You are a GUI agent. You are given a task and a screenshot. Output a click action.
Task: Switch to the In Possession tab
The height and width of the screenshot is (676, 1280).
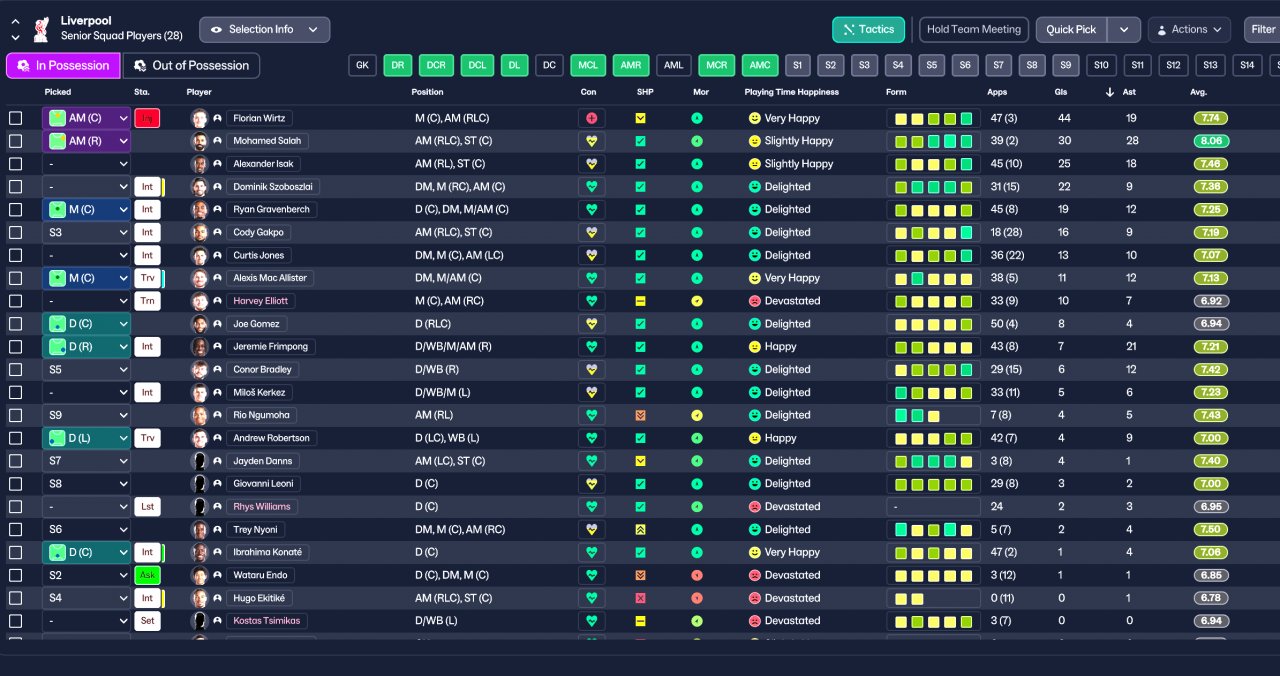pyautogui.click(x=63, y=66)
